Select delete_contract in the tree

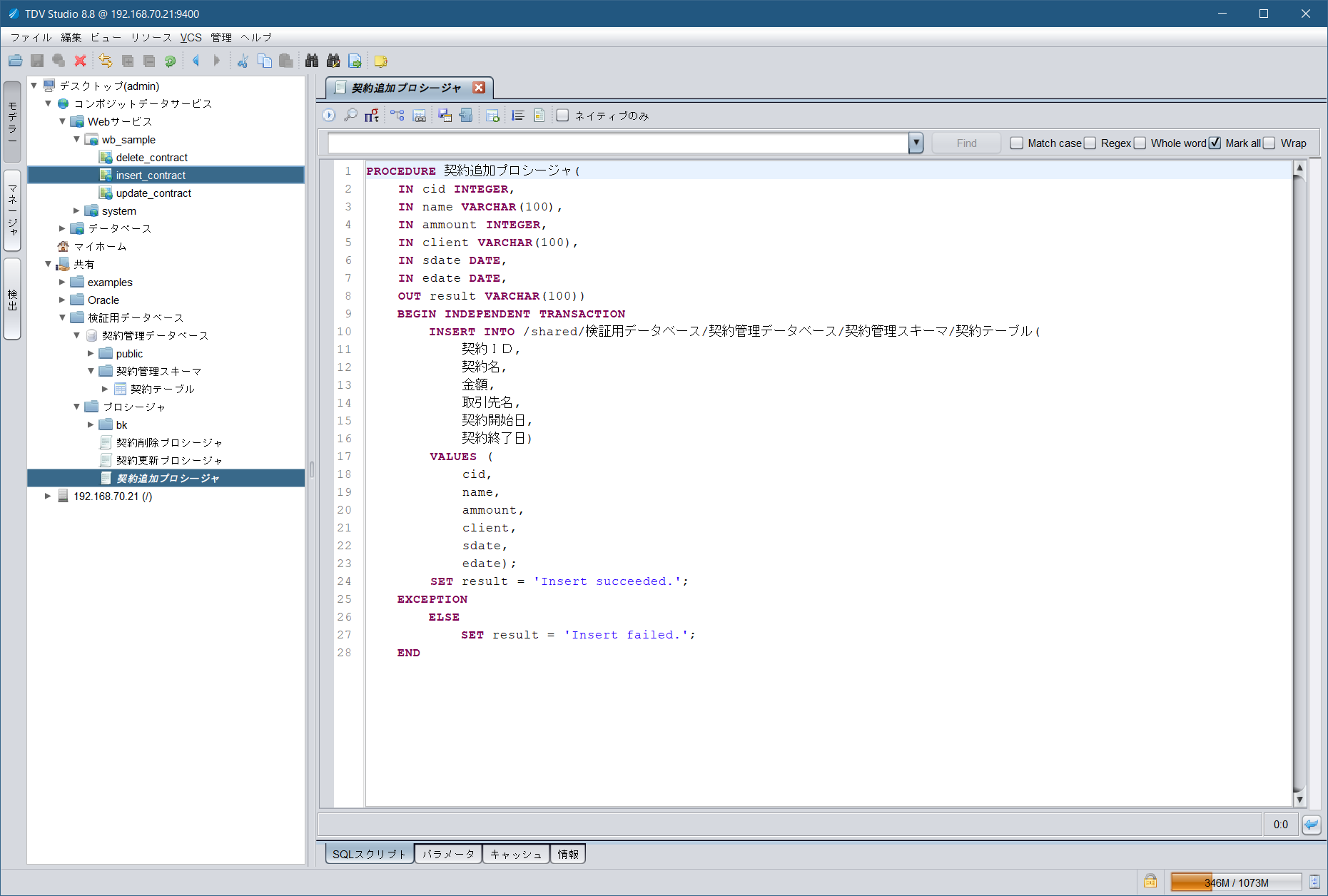pyautogui.click(x=152, y=157)
